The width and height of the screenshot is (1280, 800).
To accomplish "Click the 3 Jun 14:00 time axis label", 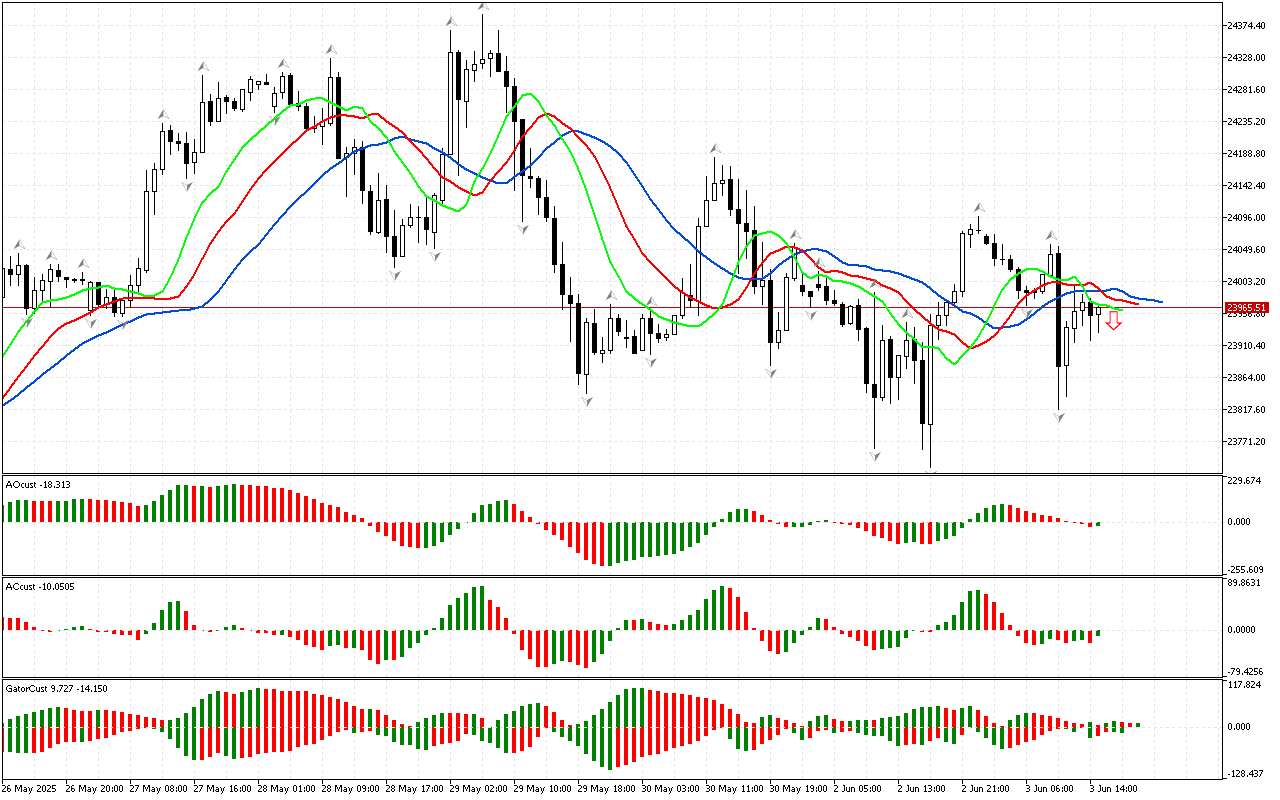I will [x=1112, y=788].
